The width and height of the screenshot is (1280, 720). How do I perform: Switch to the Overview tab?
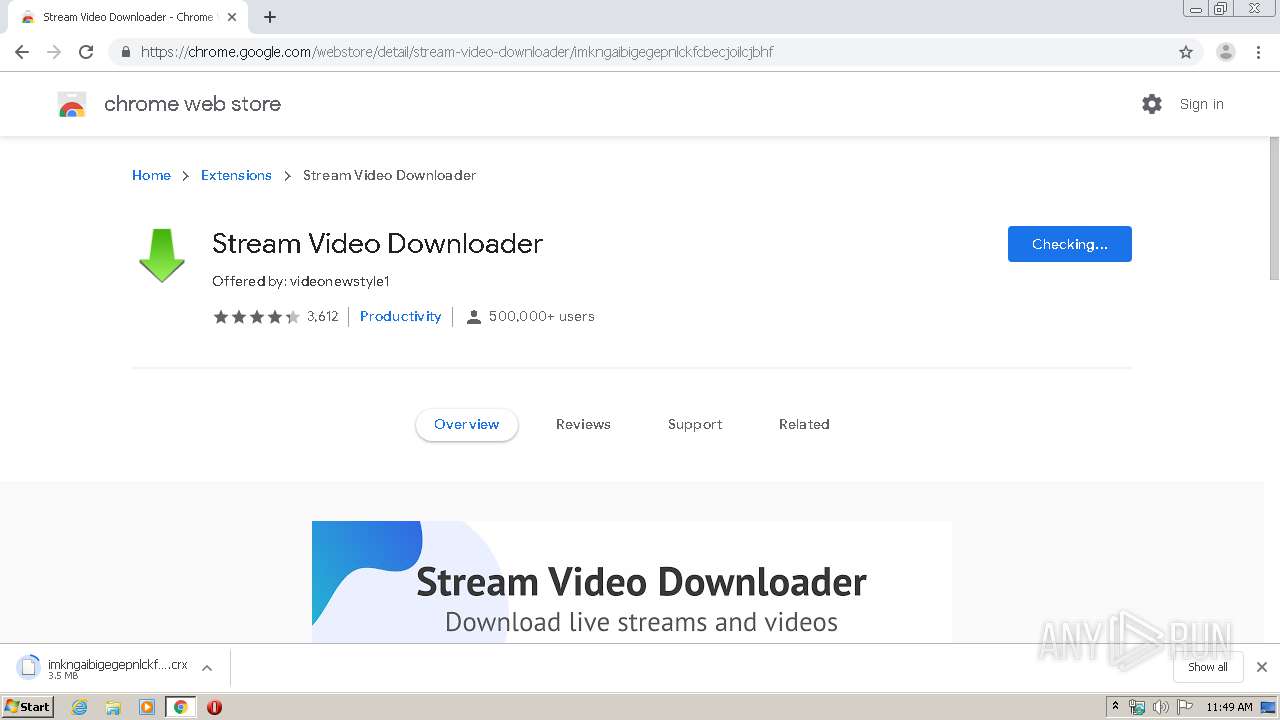click(x=466, y=424)
